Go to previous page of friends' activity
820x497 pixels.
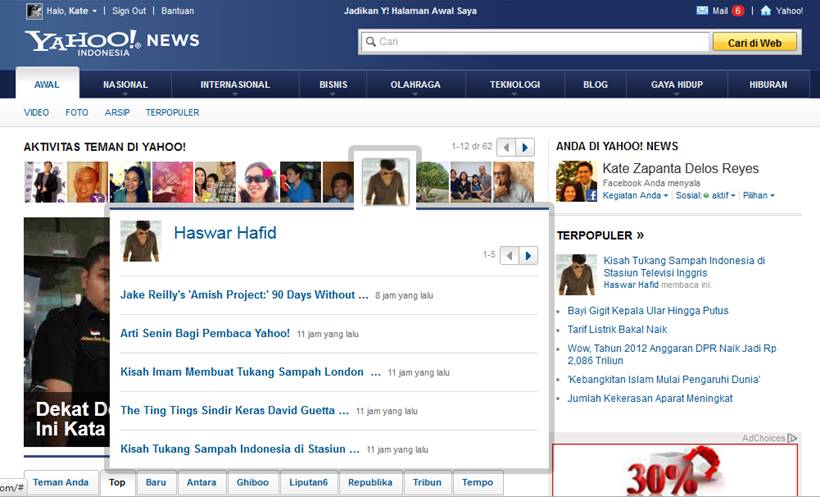click(x=506, y=147)
